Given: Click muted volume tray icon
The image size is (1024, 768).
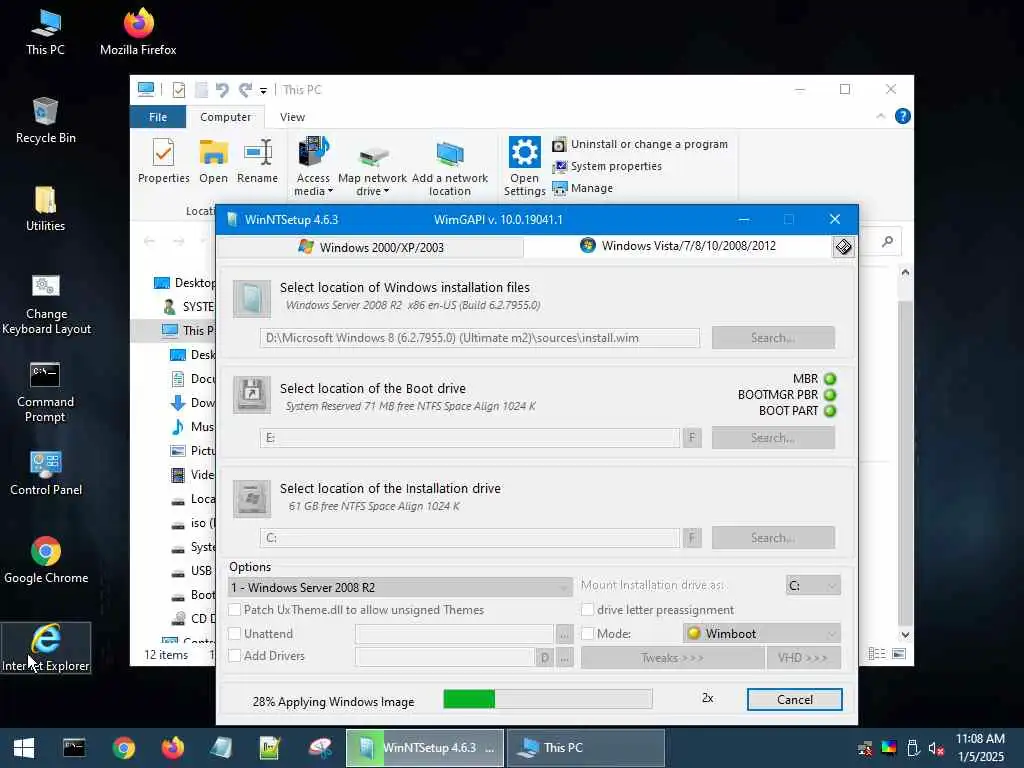Looking at the screenshot, I should [x=936, y=748].
